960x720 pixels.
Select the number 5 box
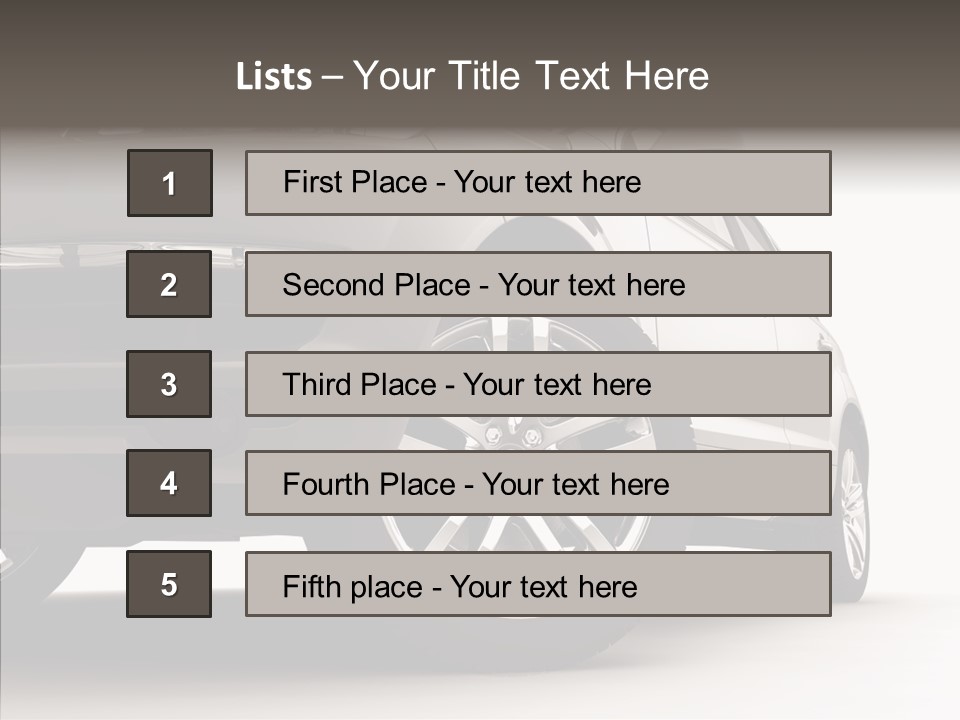coord(169,583)
